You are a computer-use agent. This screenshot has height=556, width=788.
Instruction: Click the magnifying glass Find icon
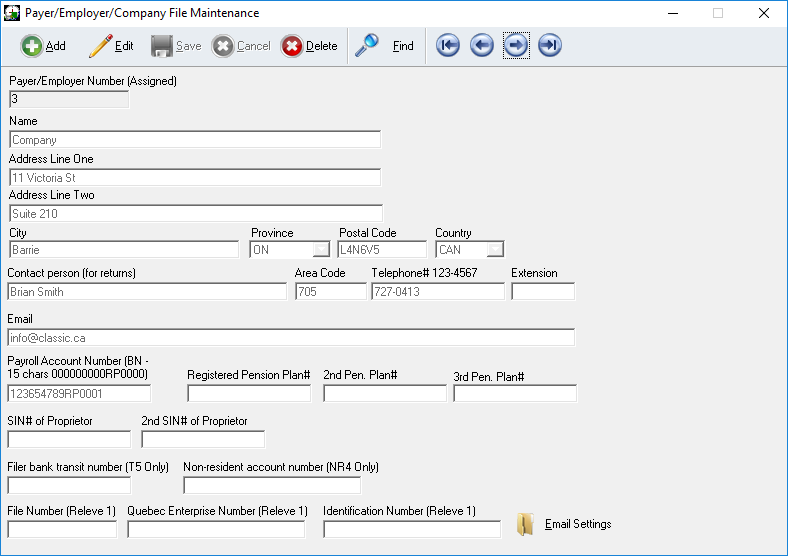[367, 46]
